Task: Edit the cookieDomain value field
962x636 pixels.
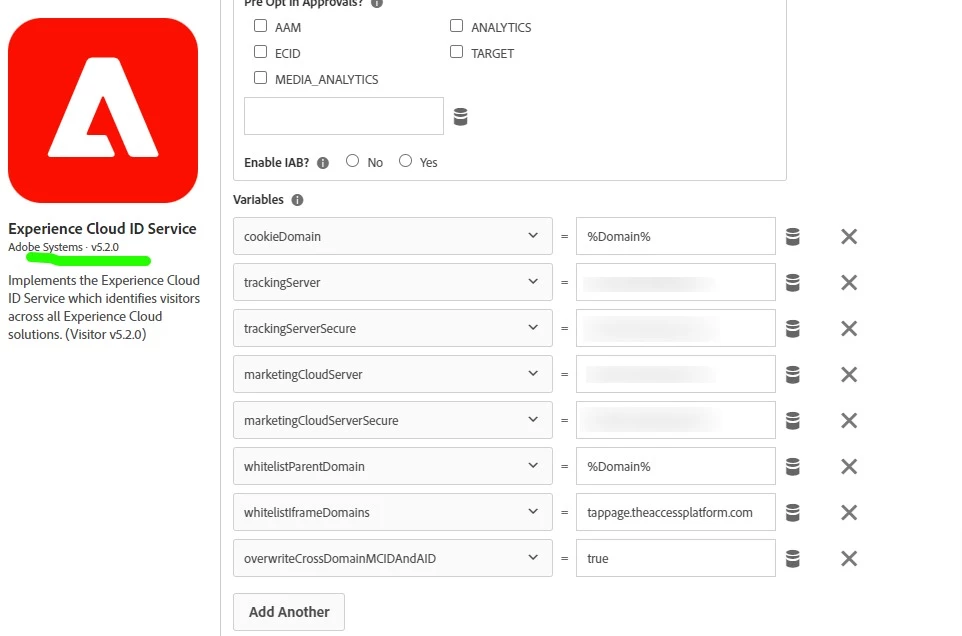Action: click(x=675, y=236)
